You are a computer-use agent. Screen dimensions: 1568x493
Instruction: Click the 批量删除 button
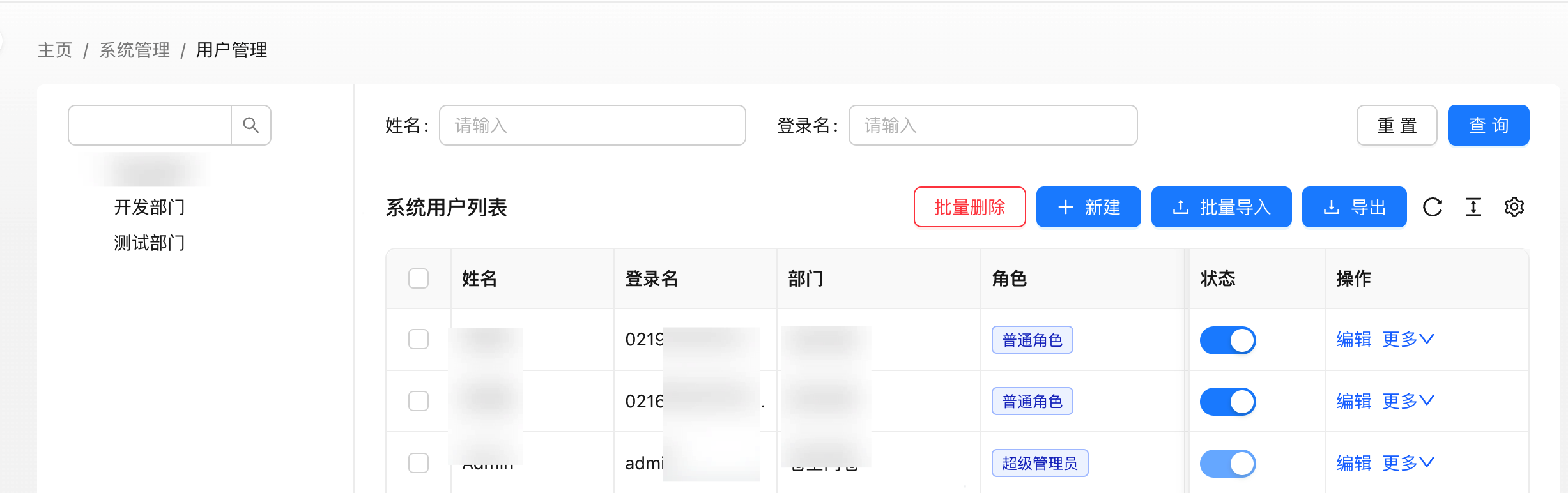click(970, 207)
